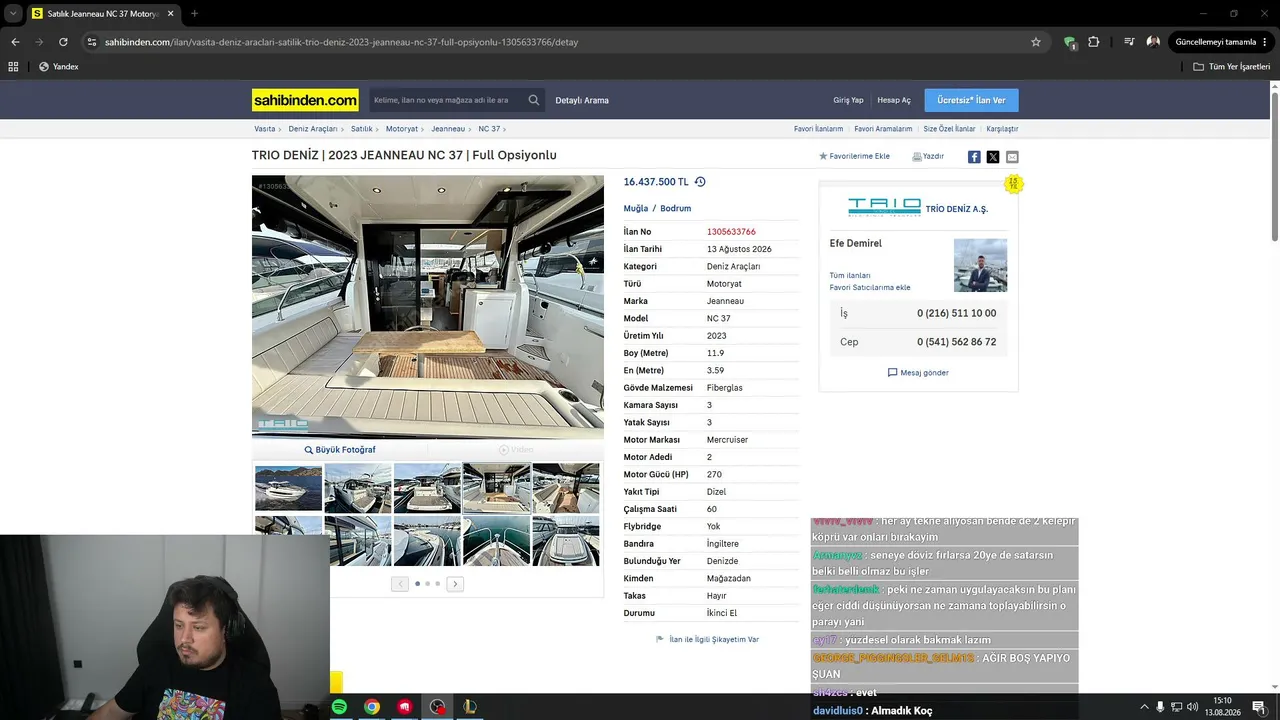Click the search magnifier icon on sahibinden
This screenshot has width=1280, height=720.
534,100
